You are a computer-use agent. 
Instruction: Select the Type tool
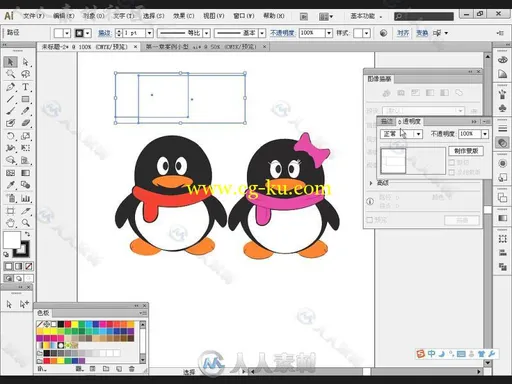click(x=25, y=87)
